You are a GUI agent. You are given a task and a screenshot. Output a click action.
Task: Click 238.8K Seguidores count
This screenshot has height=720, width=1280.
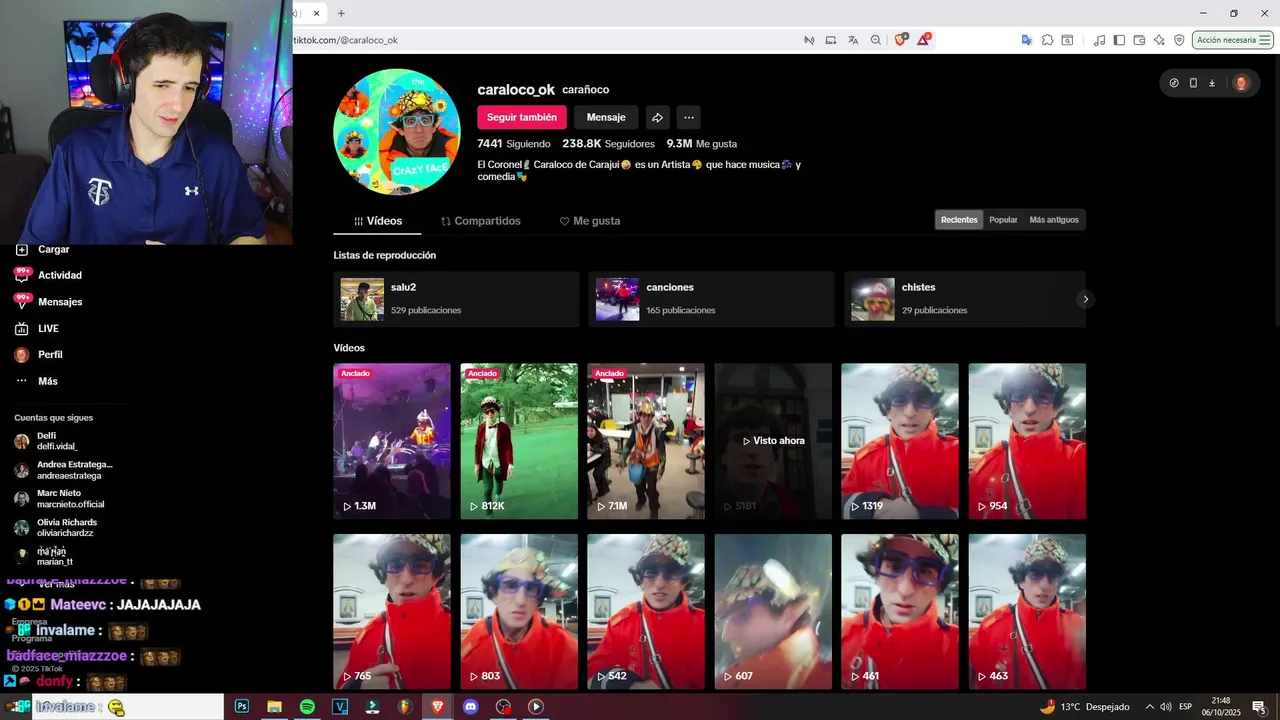point(608,144)
